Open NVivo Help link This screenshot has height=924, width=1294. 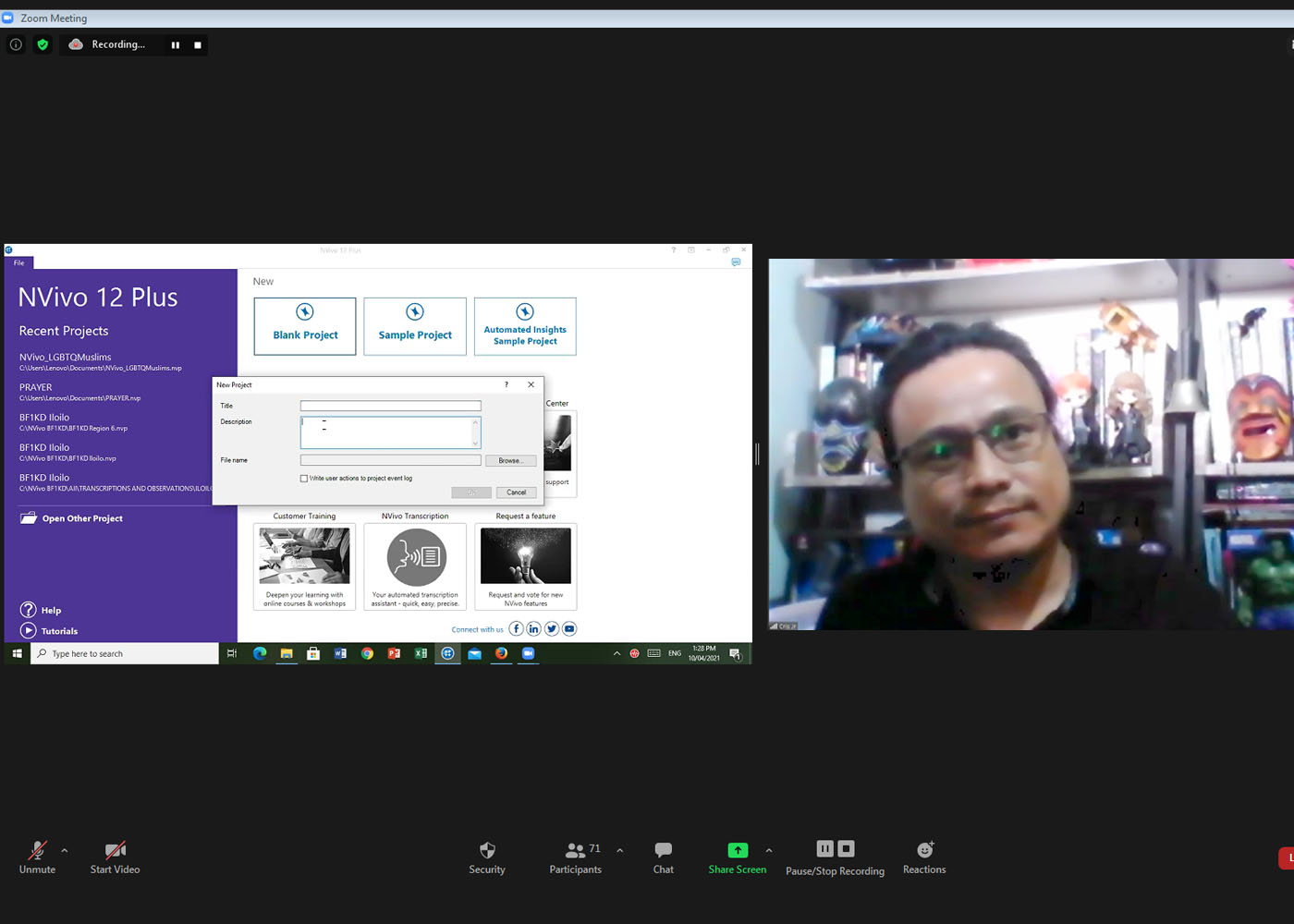tap(41, 610)
